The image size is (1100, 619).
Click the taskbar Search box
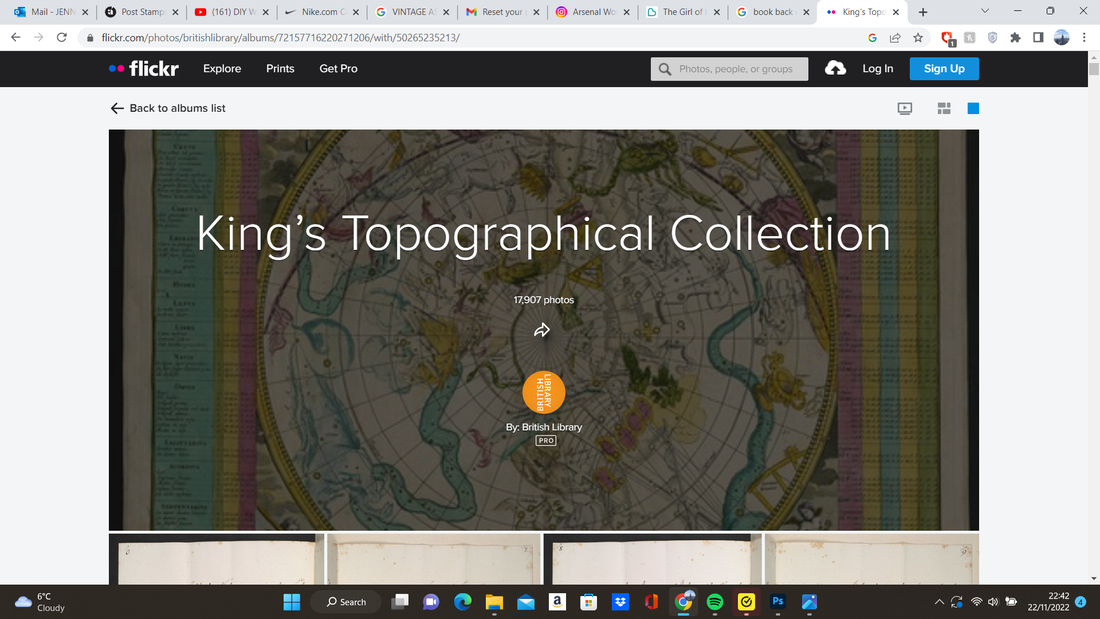coord(347,601)
